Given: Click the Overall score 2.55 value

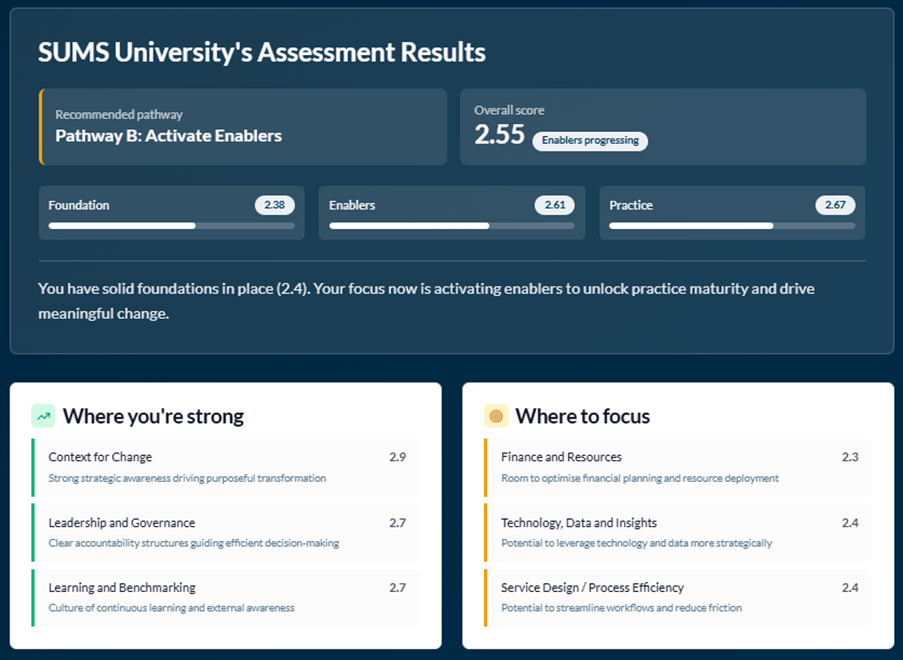Looking at the screenshot, I should click(499, 135).
